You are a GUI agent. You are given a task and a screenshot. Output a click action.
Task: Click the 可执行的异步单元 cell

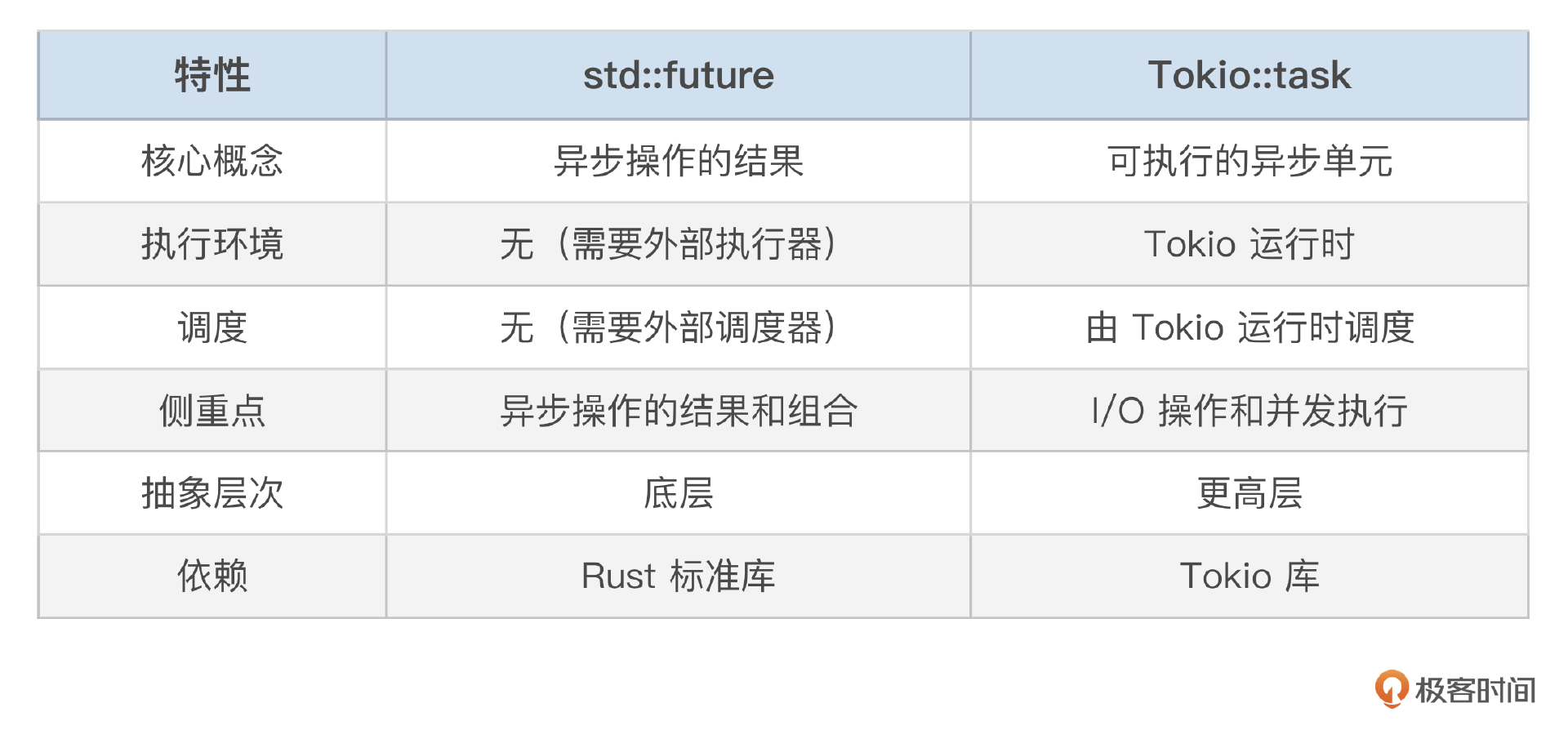(x=1249, y=161)
